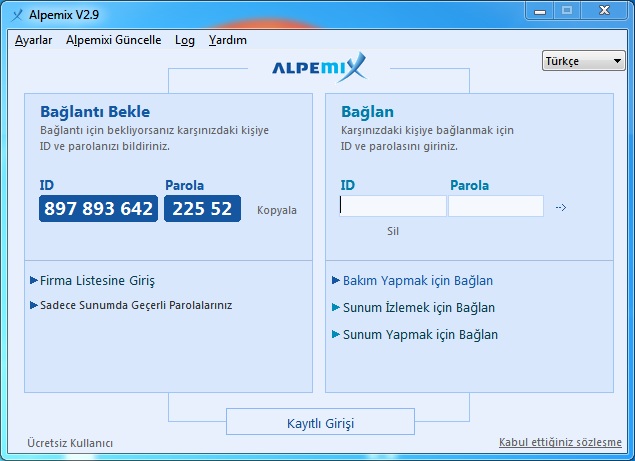Click the connect arrow icon
This screenshot has width=635, height=461.
560,207
